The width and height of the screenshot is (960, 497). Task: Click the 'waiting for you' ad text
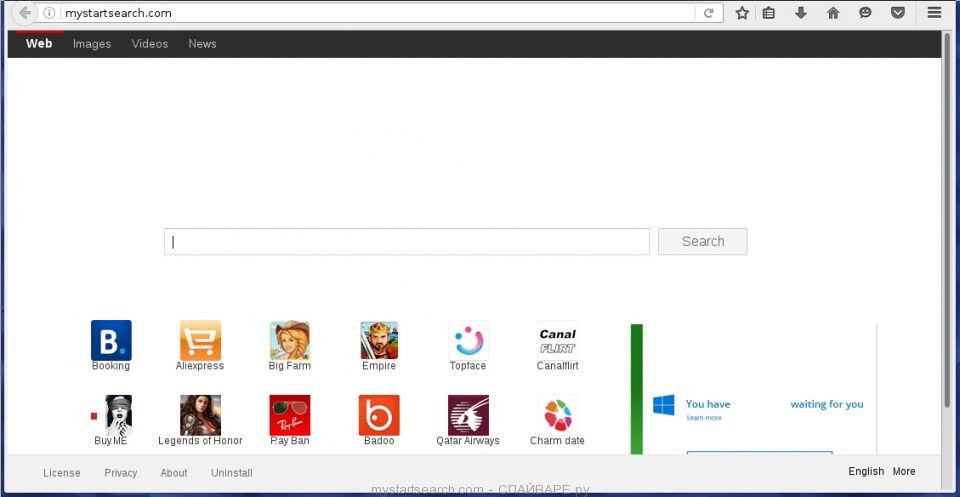click(x=827, y=404)
